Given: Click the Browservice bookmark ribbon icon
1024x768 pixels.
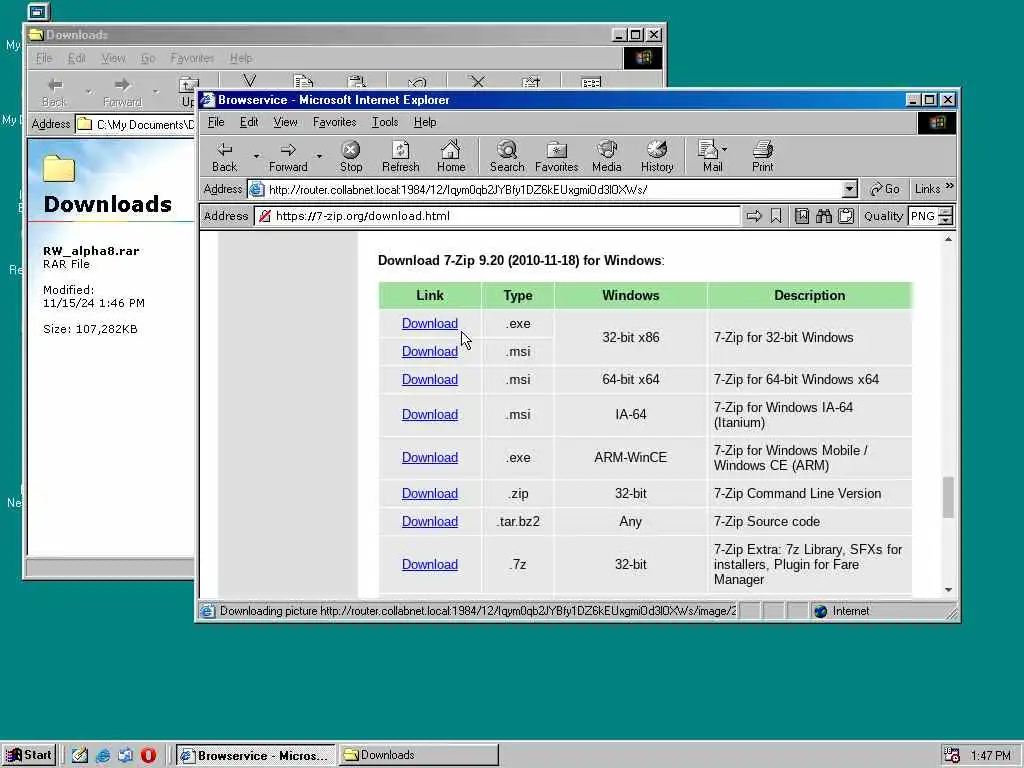Looking at the screenshot, I should 776,216.
